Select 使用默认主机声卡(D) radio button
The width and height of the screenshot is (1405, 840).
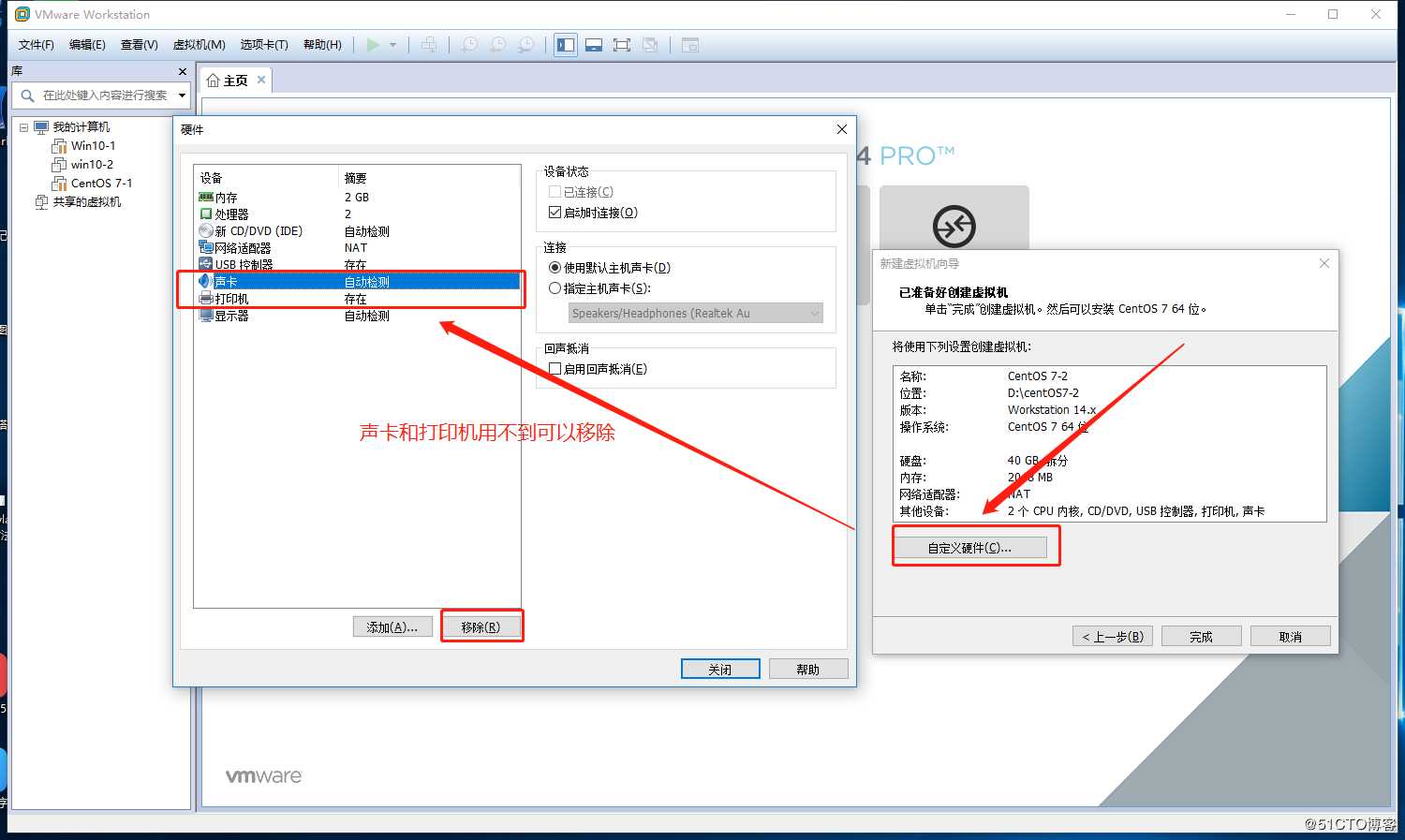click(x=555, y=268)
